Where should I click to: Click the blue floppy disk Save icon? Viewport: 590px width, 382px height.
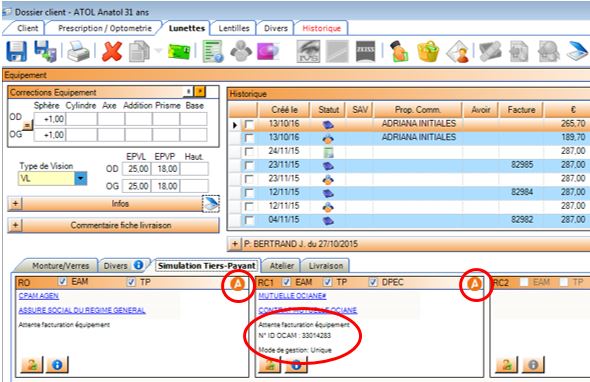(x=17, y=51)
